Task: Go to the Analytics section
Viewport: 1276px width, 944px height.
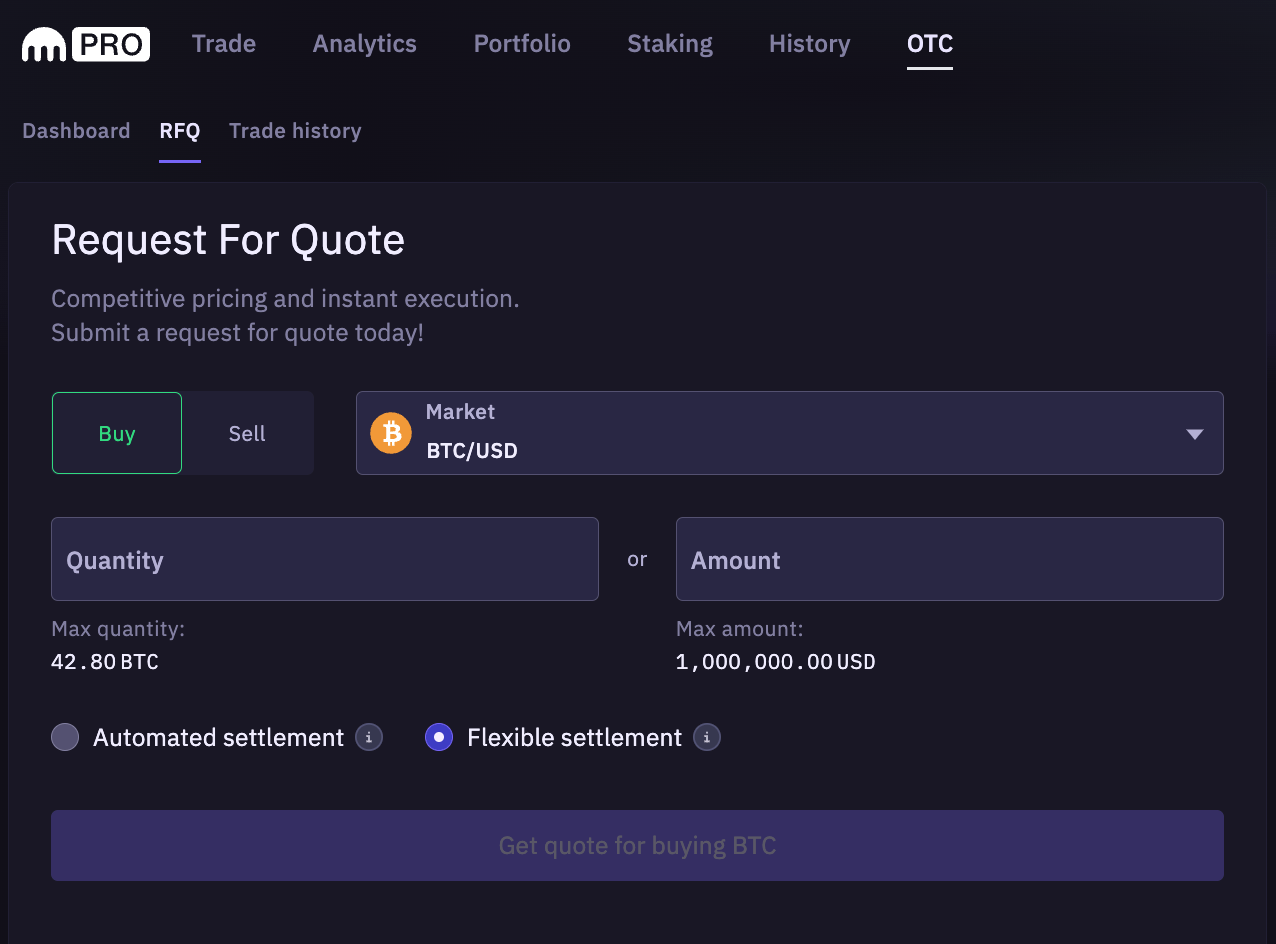Action: tap(364, 44)
